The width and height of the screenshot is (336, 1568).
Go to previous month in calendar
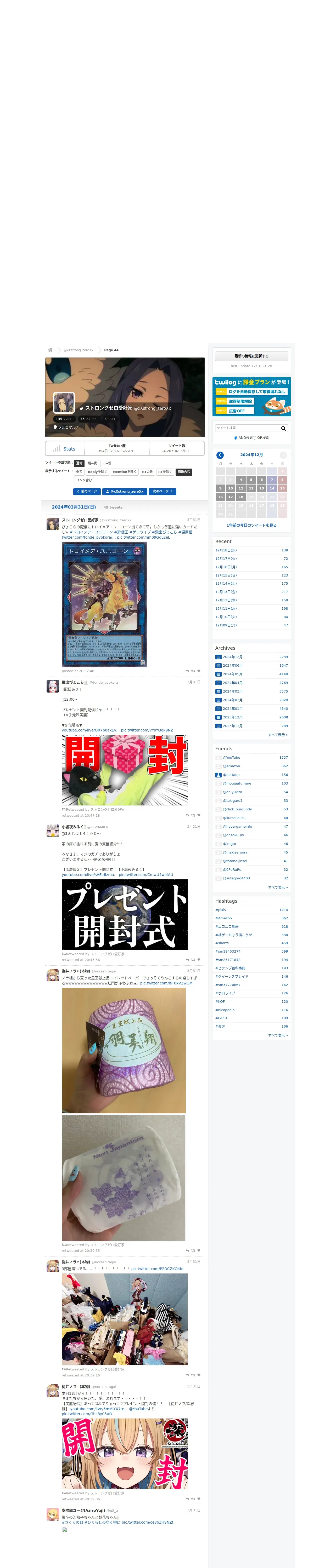[x=220, y=455]
